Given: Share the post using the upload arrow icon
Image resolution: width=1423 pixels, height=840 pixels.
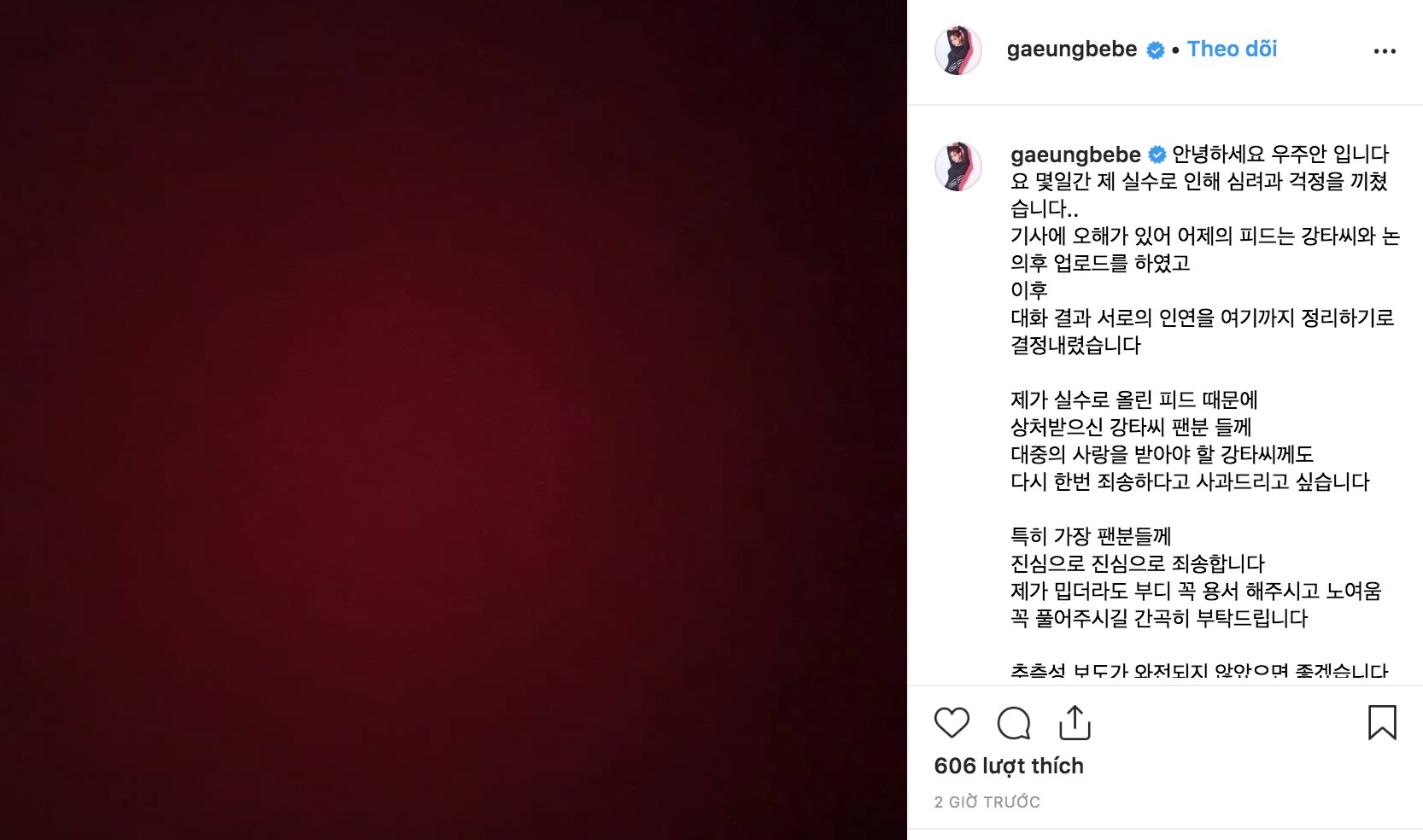Looking at the screenshot, I should [x=1075, y=722].
